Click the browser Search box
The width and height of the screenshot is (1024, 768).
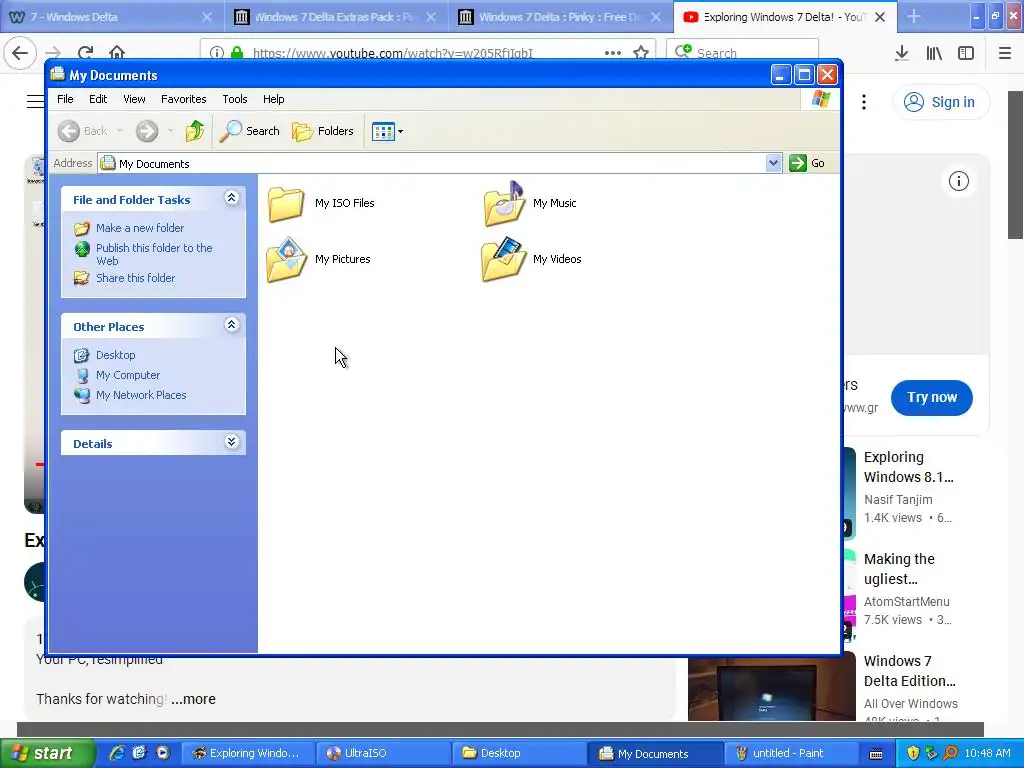(743, 52)
